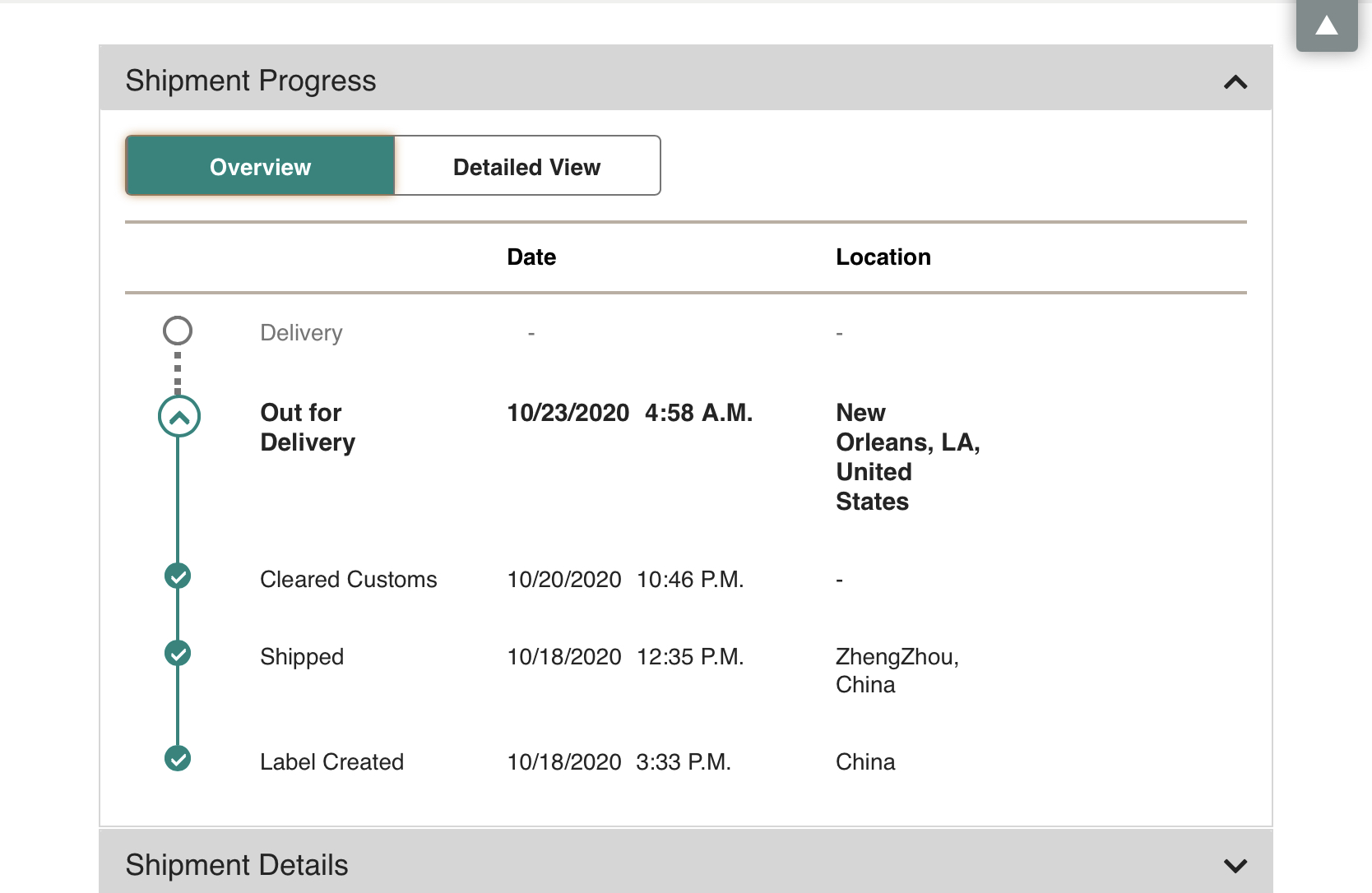The image size is (1372, 893).
Task: Click the Shipment Details header title
Action: point(237,865)
